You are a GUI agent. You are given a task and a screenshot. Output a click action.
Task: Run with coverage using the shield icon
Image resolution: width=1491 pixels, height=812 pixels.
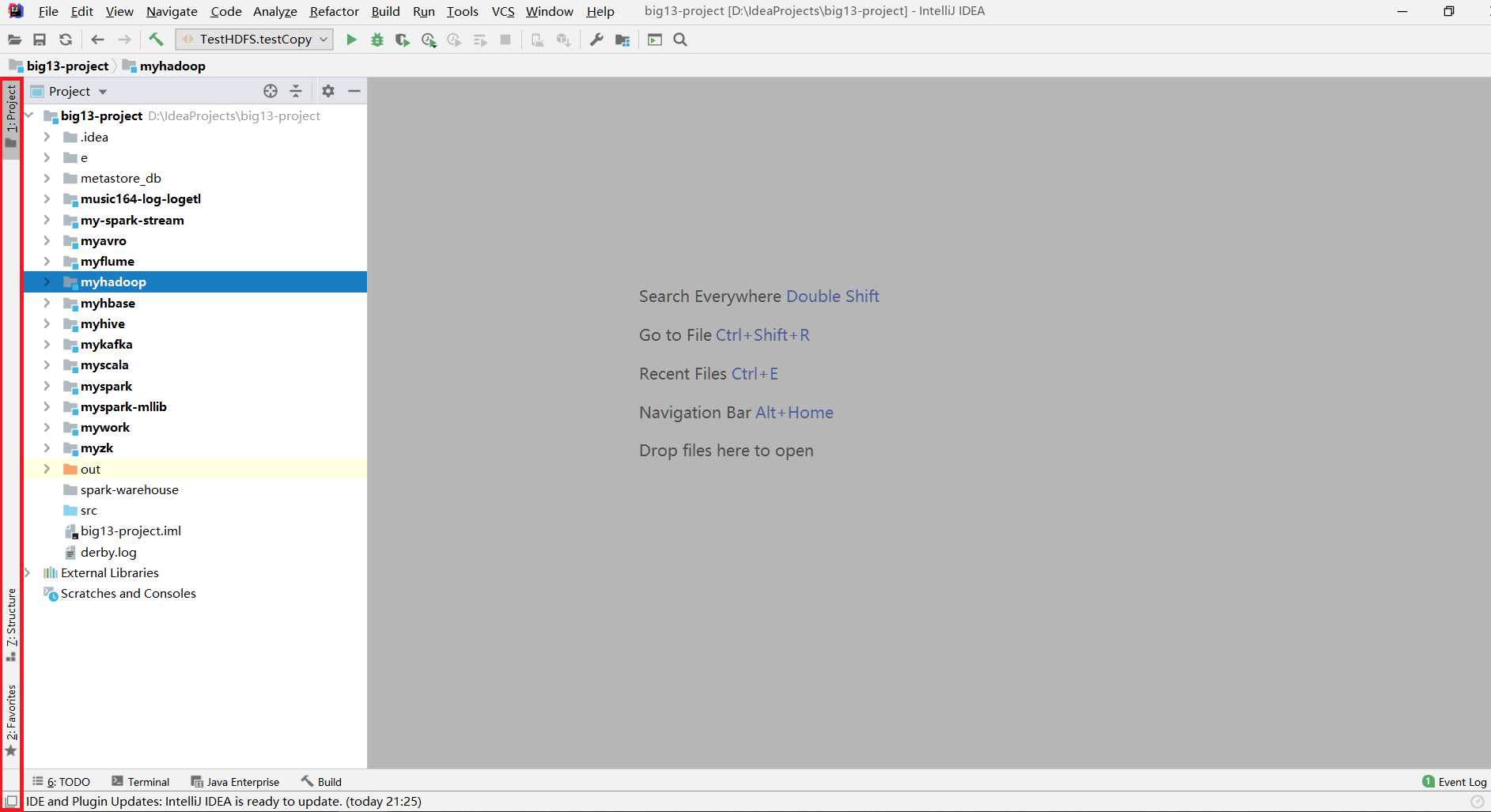coord(403,40)
